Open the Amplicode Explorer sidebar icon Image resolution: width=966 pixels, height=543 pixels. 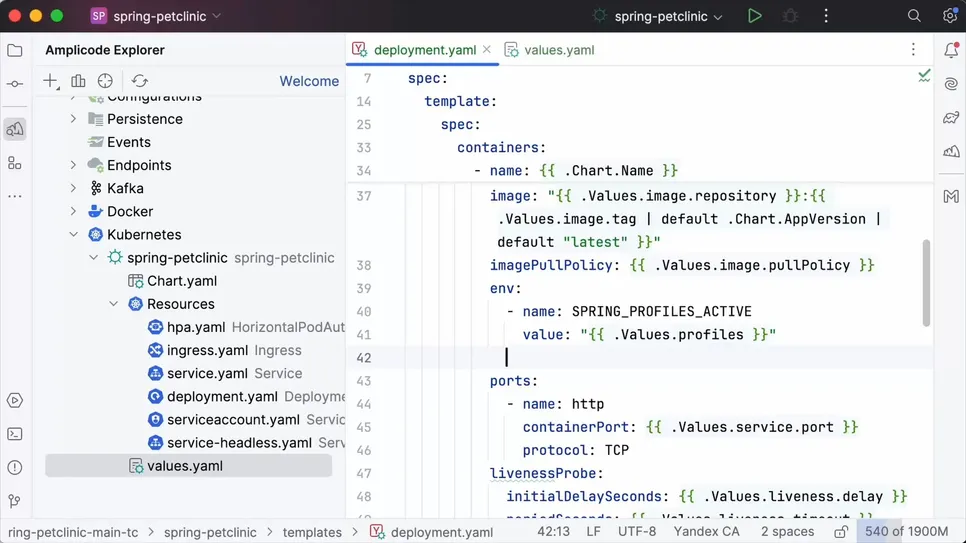15,129
